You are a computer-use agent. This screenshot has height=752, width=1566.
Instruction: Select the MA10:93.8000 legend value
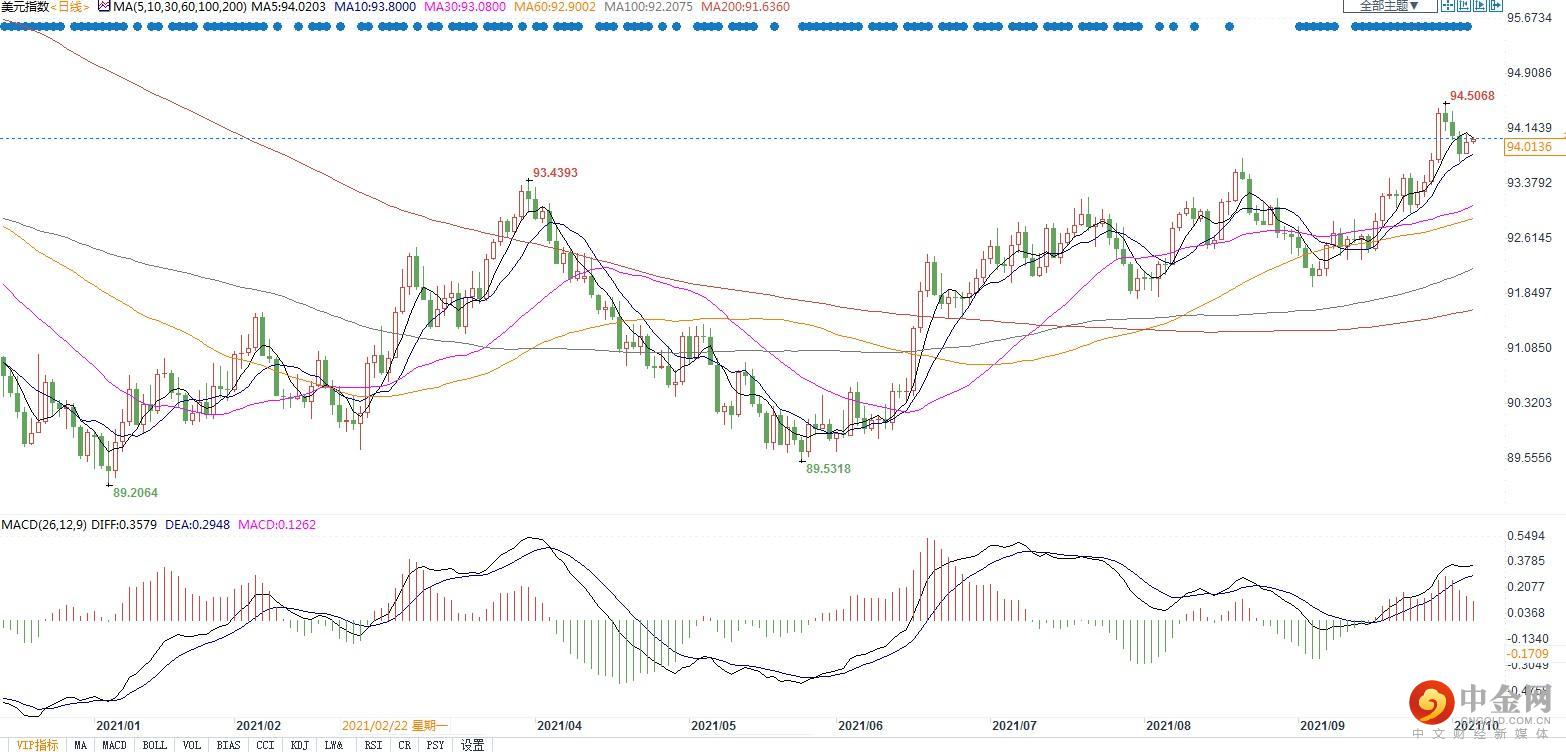click(373, 6)
